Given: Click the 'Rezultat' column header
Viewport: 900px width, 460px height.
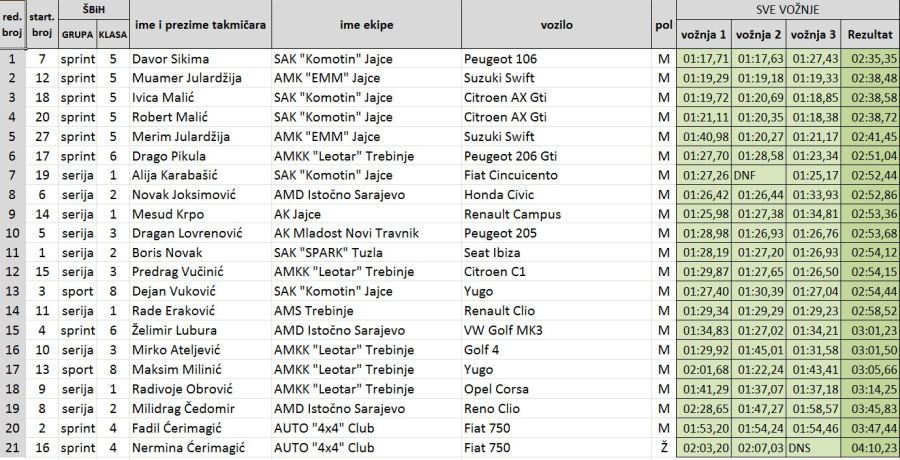Looking at the screenshot, I should 870,34.
